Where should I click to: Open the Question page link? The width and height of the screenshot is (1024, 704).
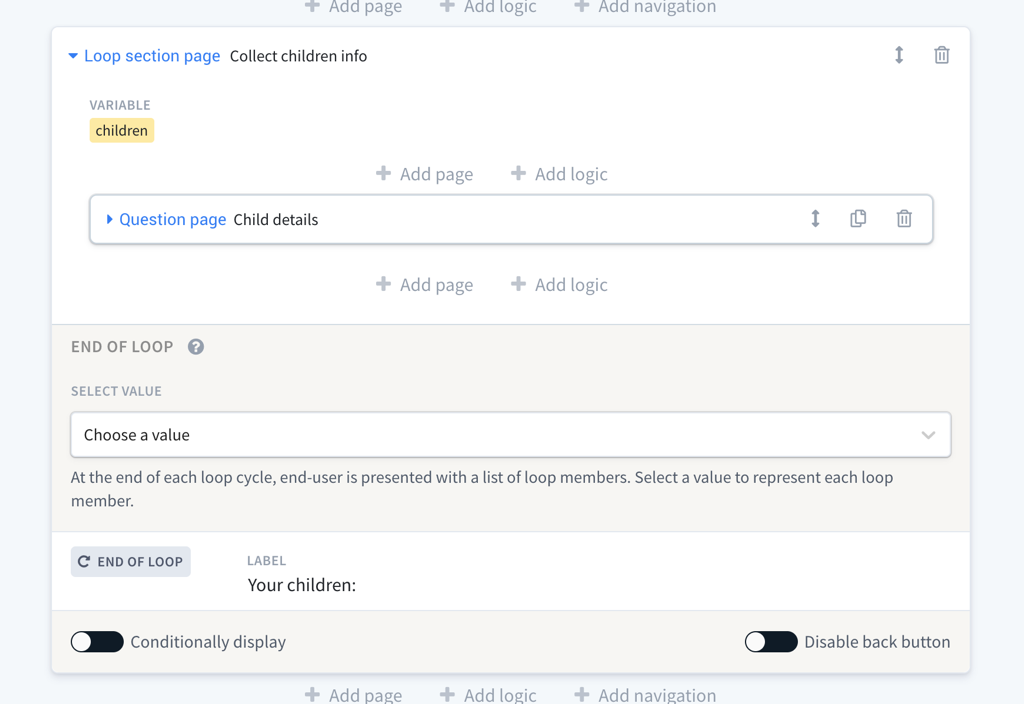172,219
